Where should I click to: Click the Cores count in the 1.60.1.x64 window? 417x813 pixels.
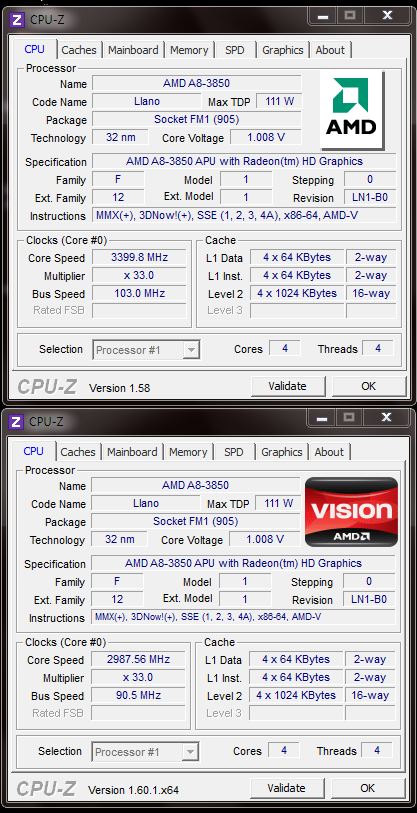pos(284,750)
